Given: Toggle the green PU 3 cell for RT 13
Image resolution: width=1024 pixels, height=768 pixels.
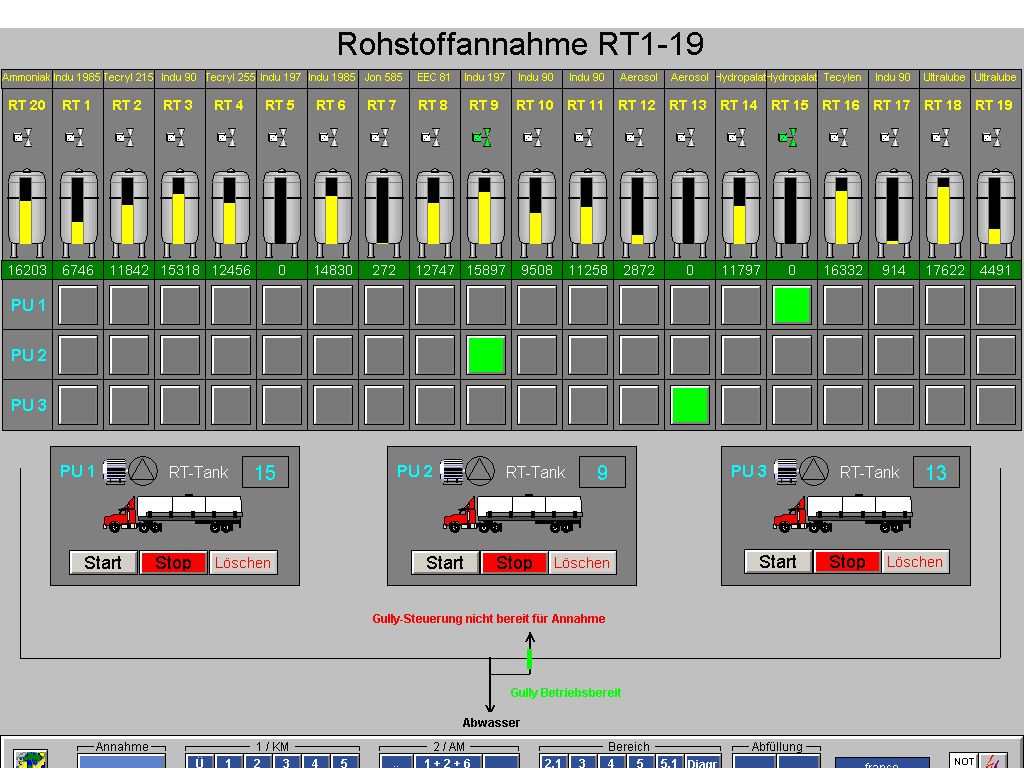Looking at the screenshot, I should coord(690,405).
